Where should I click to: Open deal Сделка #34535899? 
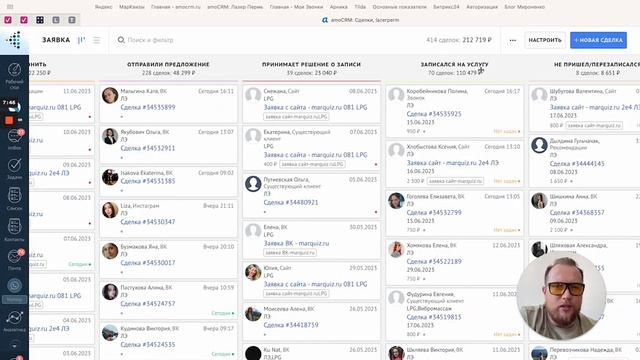click(148, 107)
